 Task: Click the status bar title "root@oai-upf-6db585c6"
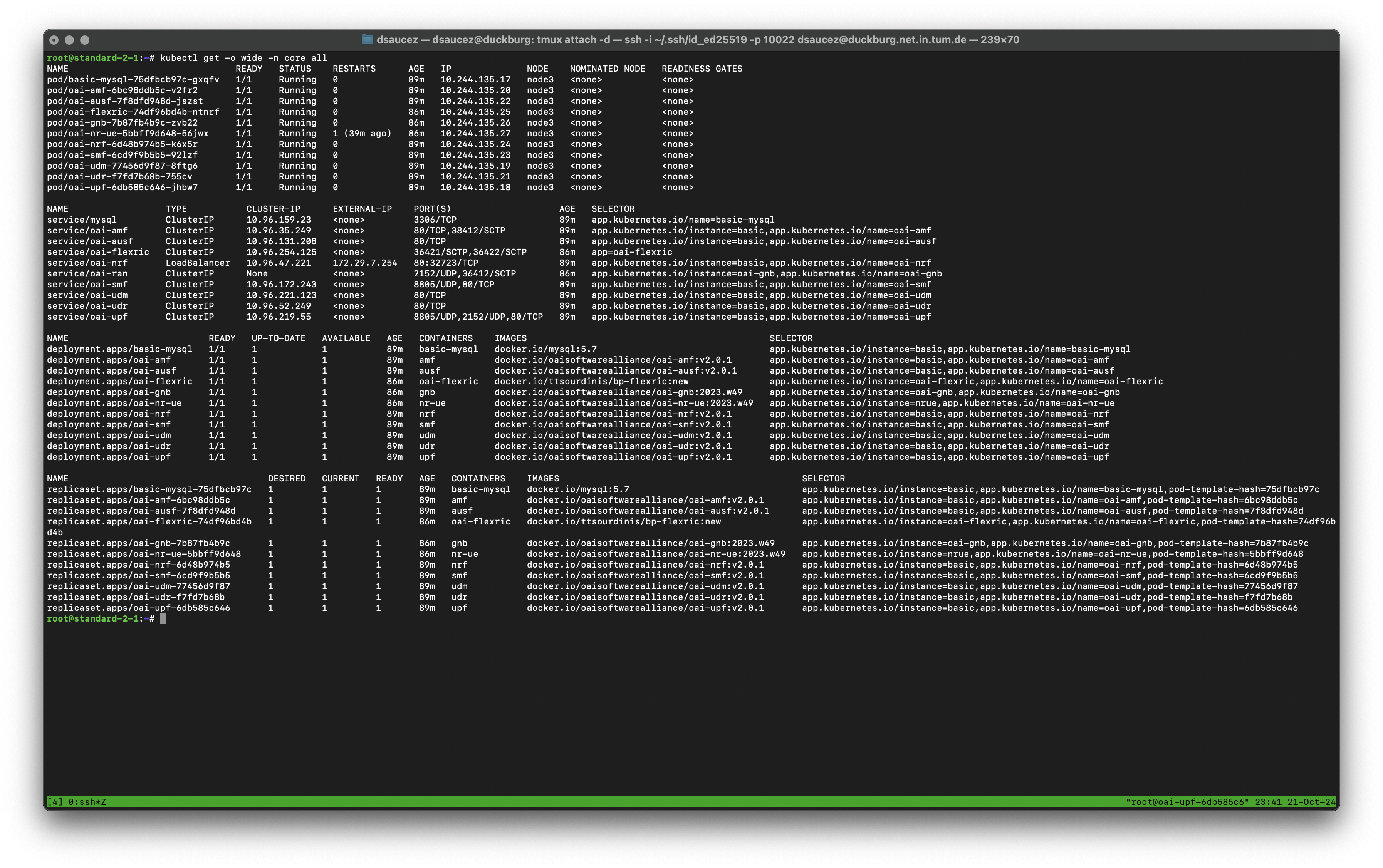pos(1187,801)
